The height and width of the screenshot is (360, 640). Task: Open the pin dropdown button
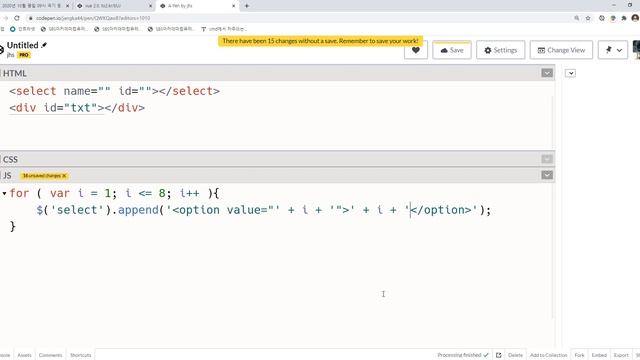point(613,50)
